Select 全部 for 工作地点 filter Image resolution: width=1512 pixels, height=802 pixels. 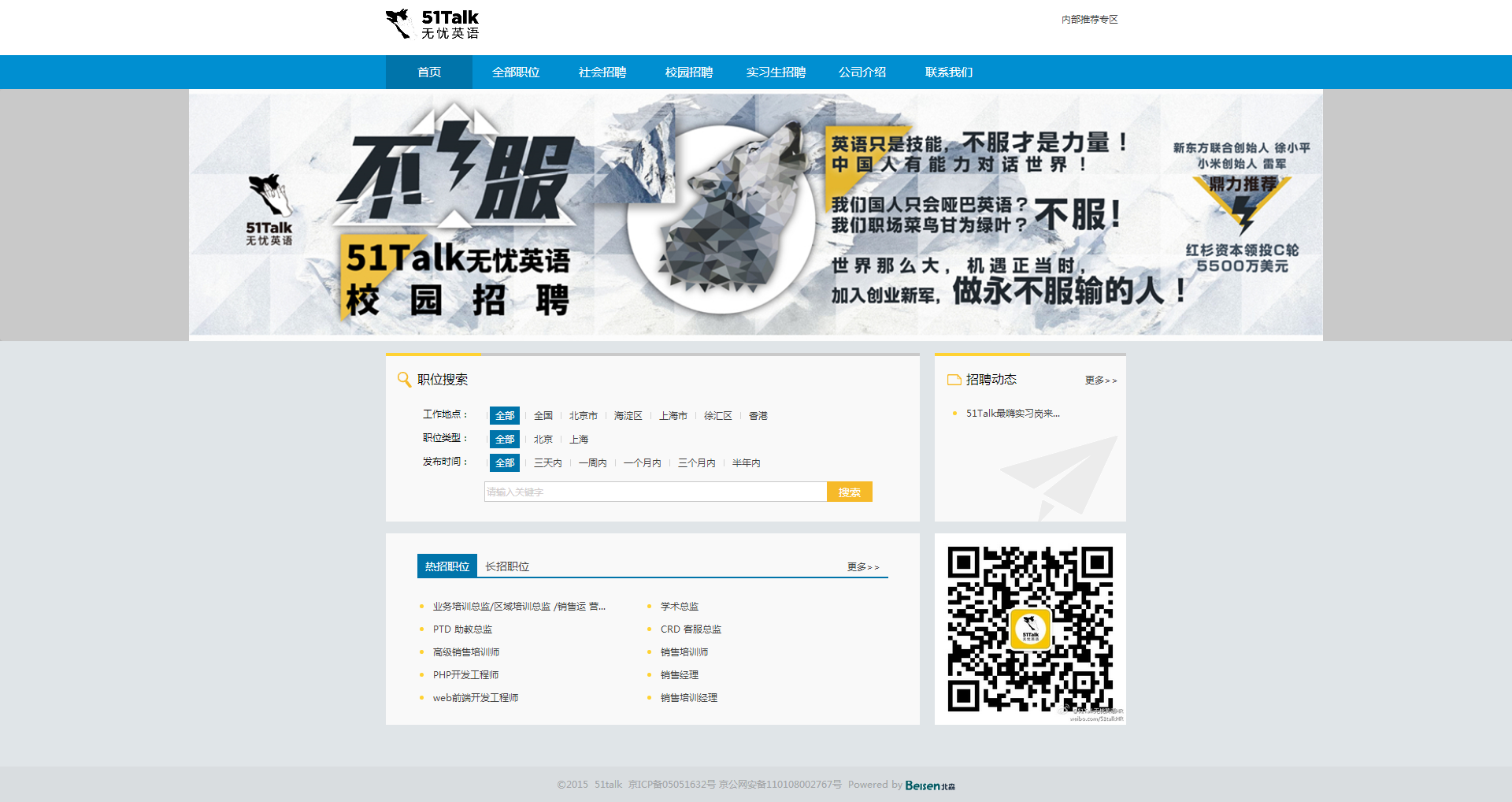click(x=505, y=416)
